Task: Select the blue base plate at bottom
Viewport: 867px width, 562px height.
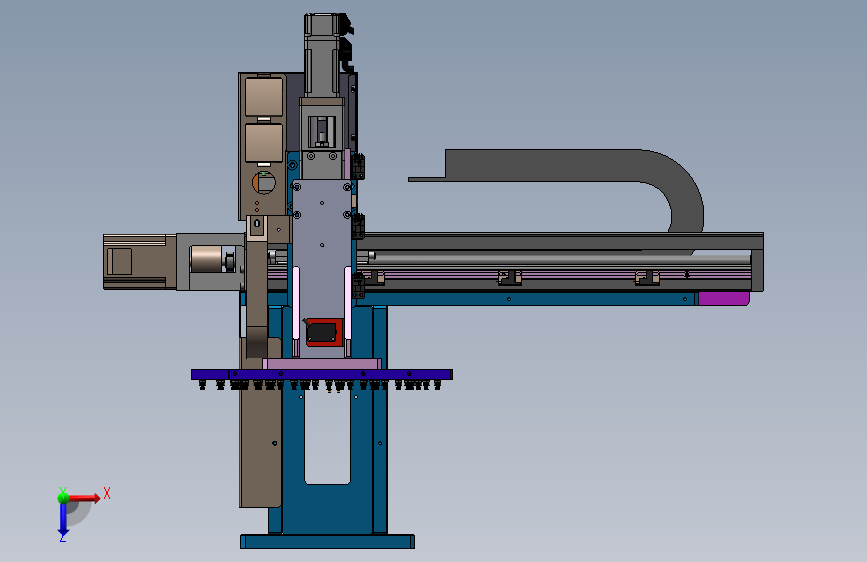Action: tap(327, 542)
